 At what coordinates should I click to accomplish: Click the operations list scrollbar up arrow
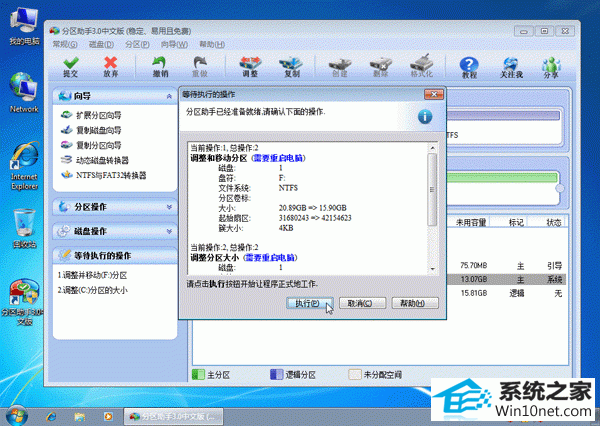click(432, 148)
